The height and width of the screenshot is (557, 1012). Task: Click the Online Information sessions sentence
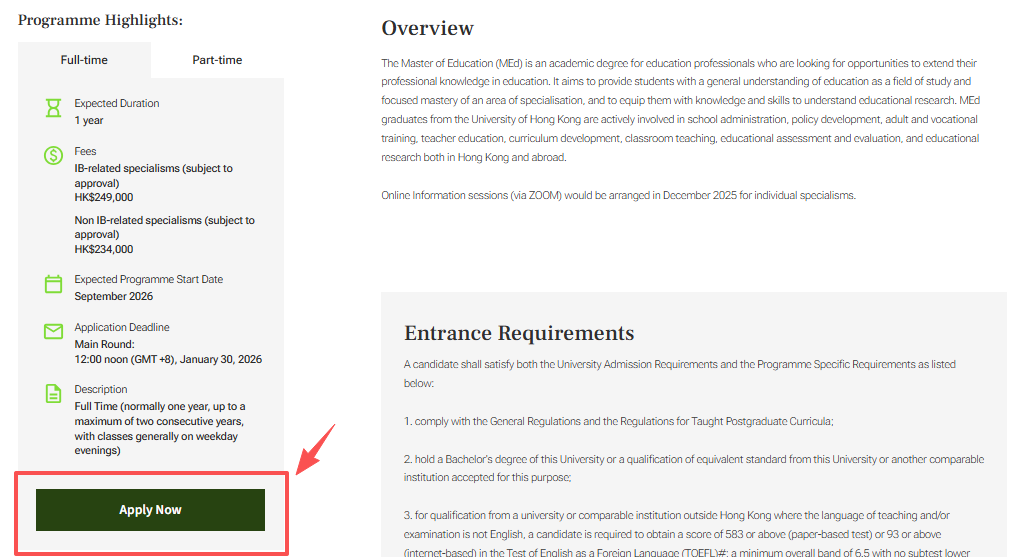tap(618, 195)
